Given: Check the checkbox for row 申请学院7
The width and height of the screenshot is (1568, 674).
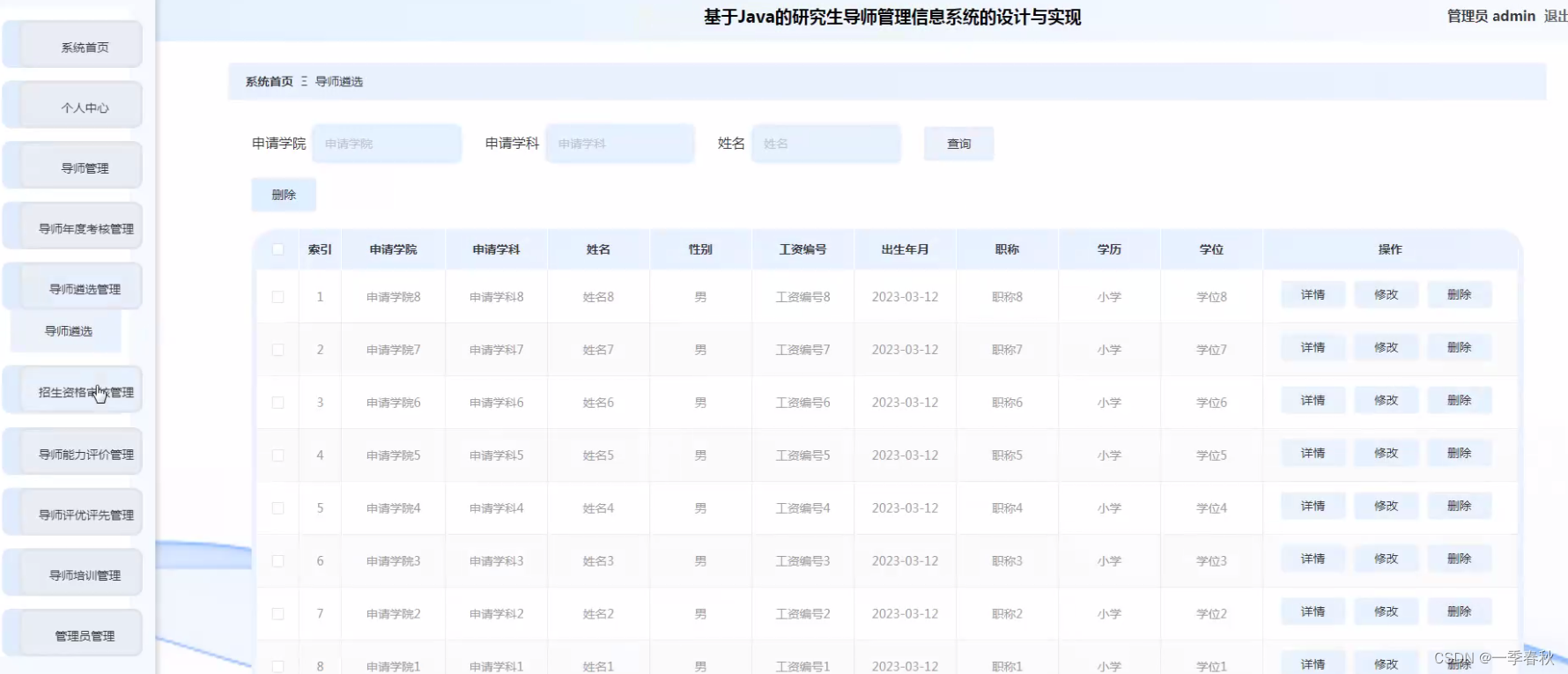Looking at the screenshot, I should 277,350.
